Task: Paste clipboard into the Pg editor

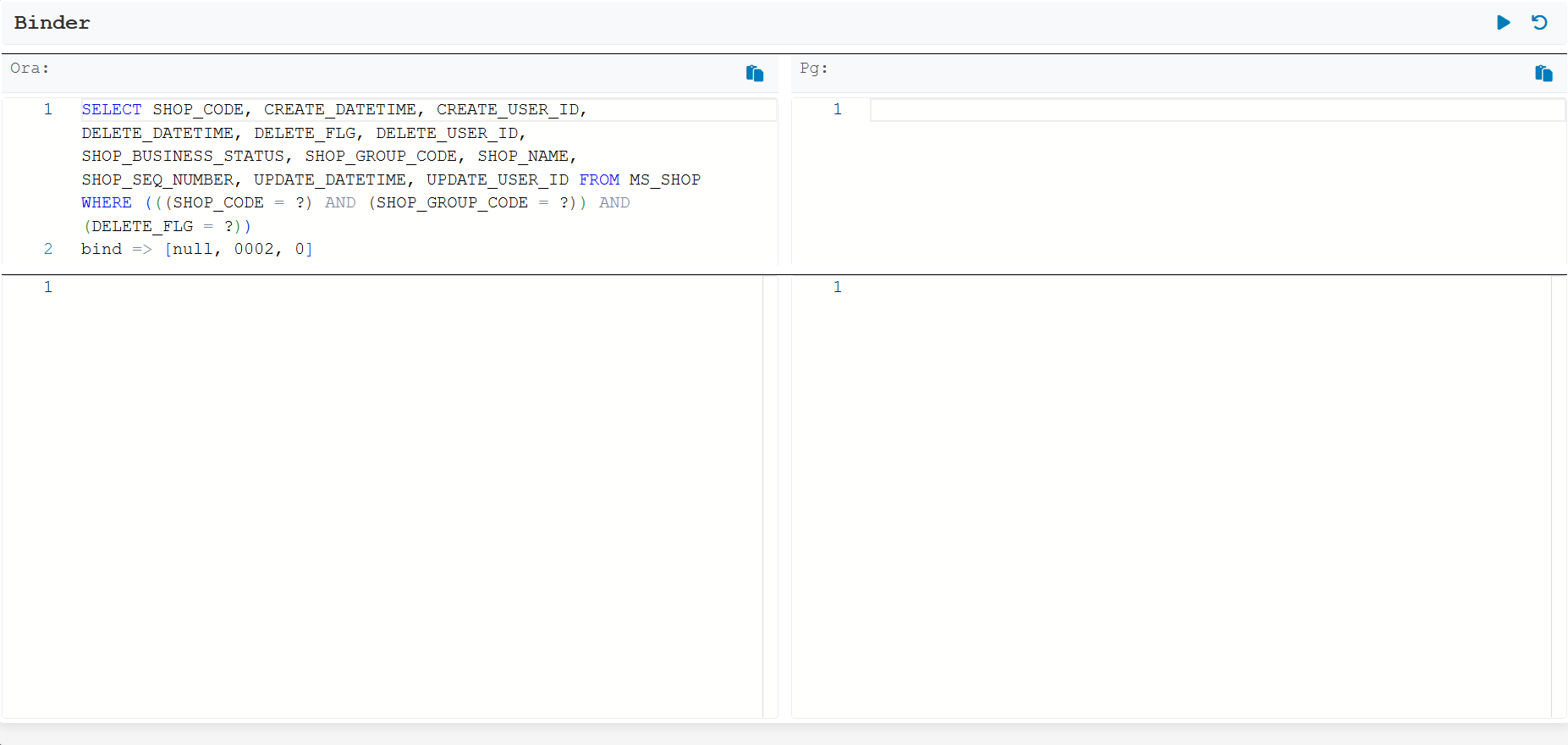Action: (x=1543, y=74)
